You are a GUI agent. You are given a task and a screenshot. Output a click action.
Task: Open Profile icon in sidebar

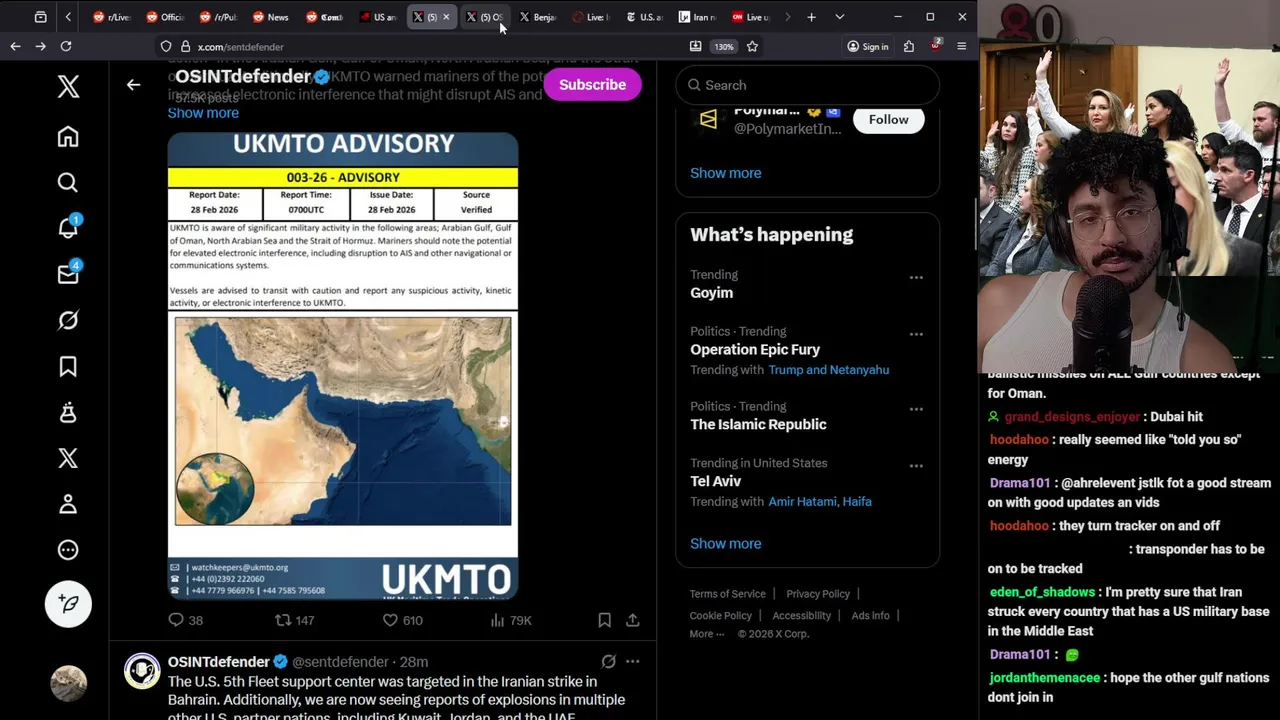[x=68, y=504]
